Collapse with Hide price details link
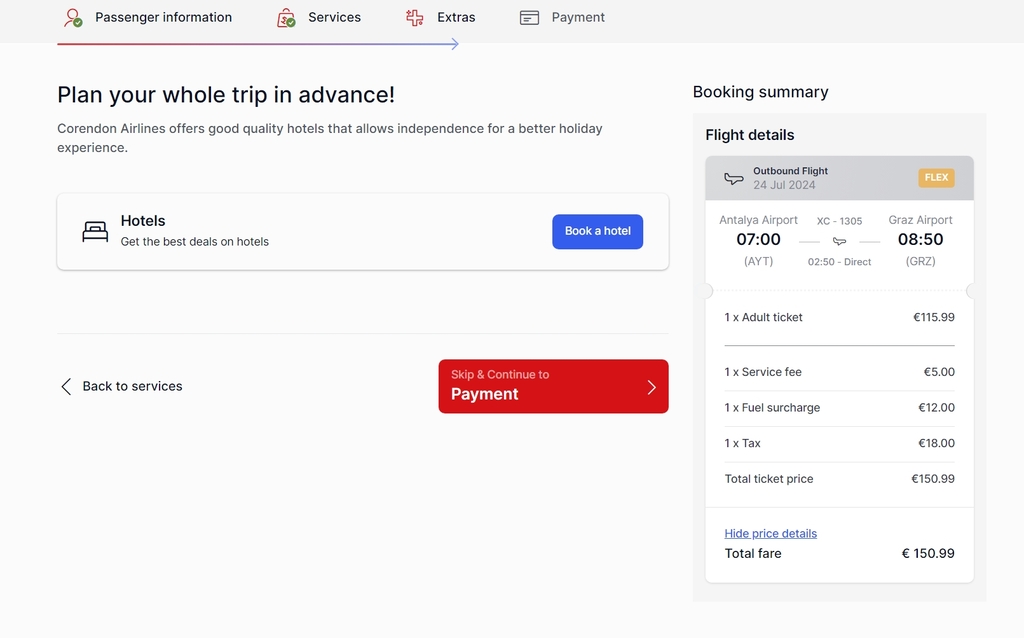The height and width of the screenshot is (638, 1024). click(x=771, y=534)
